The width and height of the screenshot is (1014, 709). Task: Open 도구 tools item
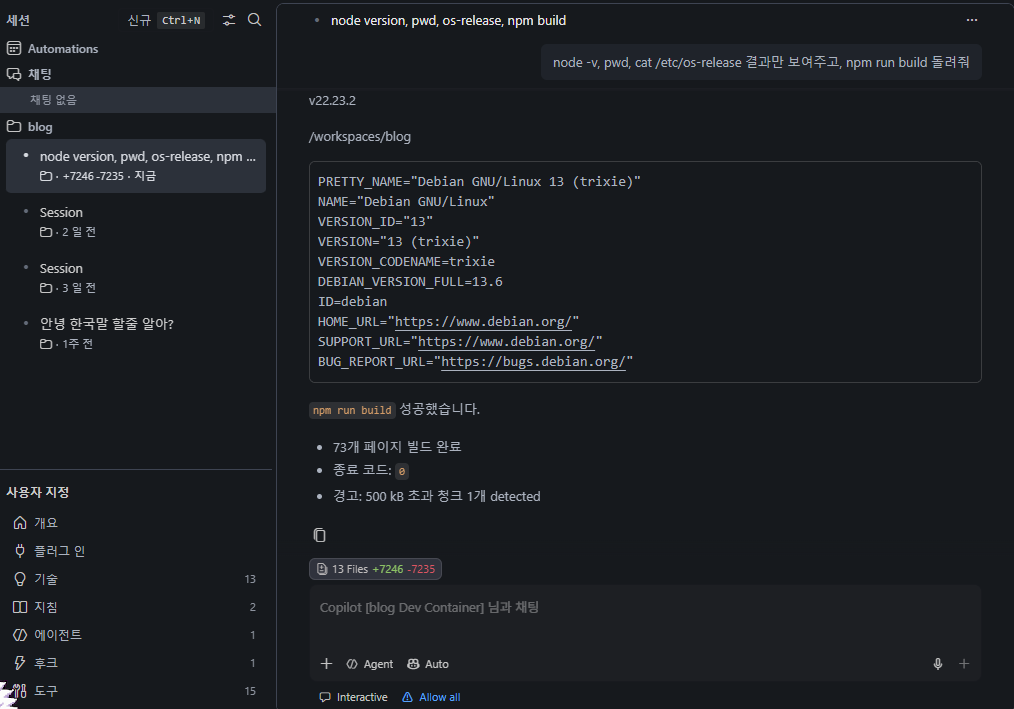click(x=136, y=691)
